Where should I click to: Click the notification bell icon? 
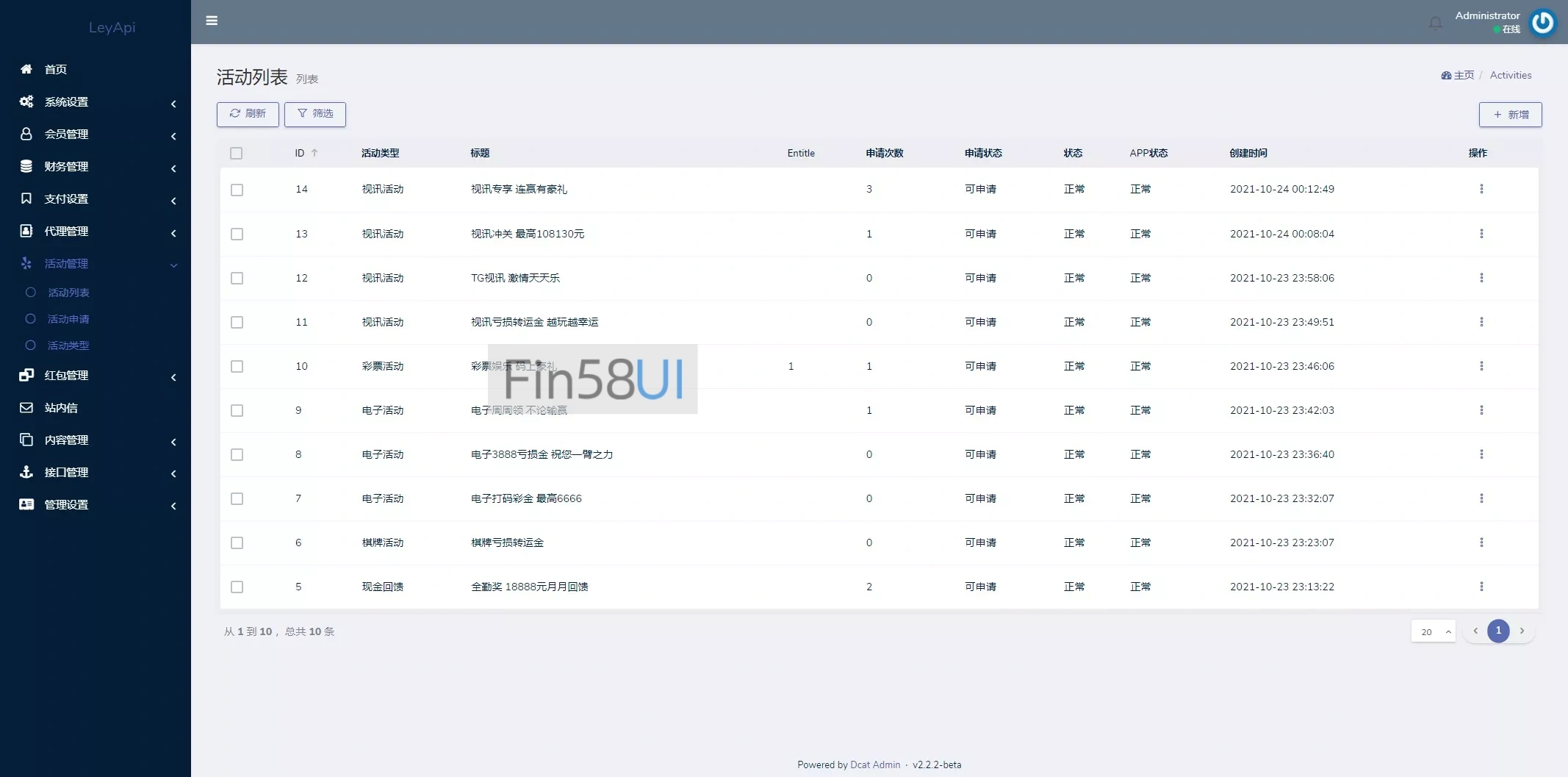point(1434,22)
